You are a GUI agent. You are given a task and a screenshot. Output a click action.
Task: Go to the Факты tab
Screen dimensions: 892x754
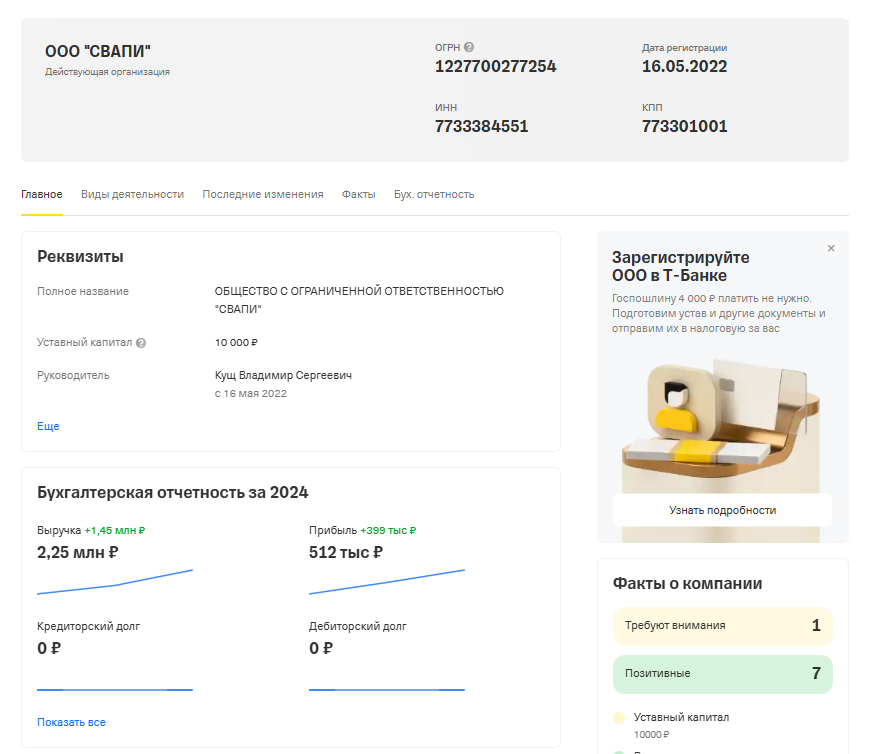(x=358, y=194)
